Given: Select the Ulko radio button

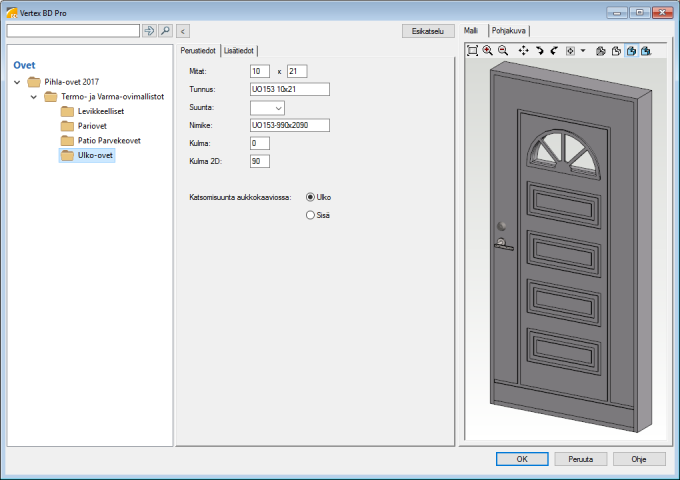Looking at the screenshot, I should tap(311, 197).
